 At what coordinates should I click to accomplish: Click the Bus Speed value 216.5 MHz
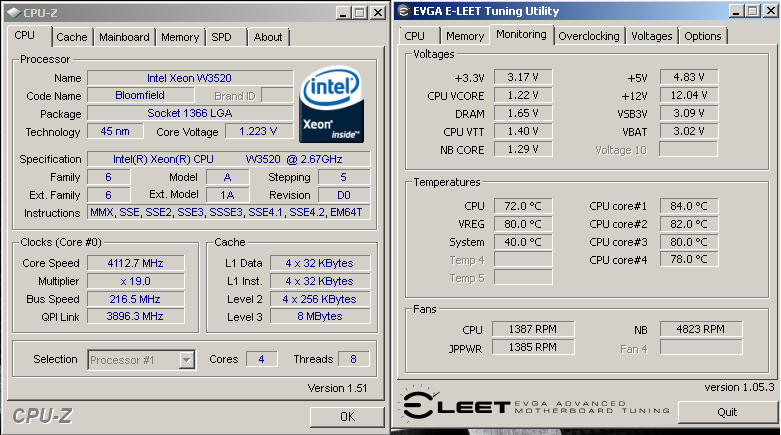[x=135, y=299]
